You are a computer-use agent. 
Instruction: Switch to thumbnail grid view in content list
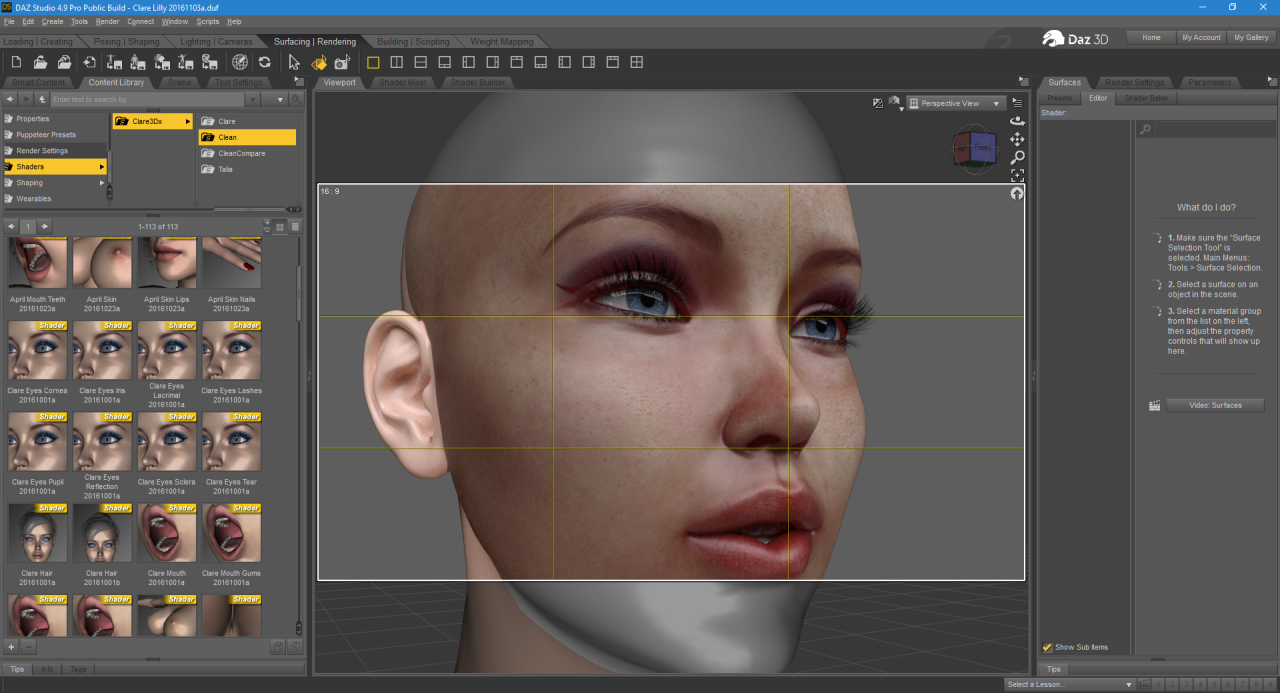[280, 227]
